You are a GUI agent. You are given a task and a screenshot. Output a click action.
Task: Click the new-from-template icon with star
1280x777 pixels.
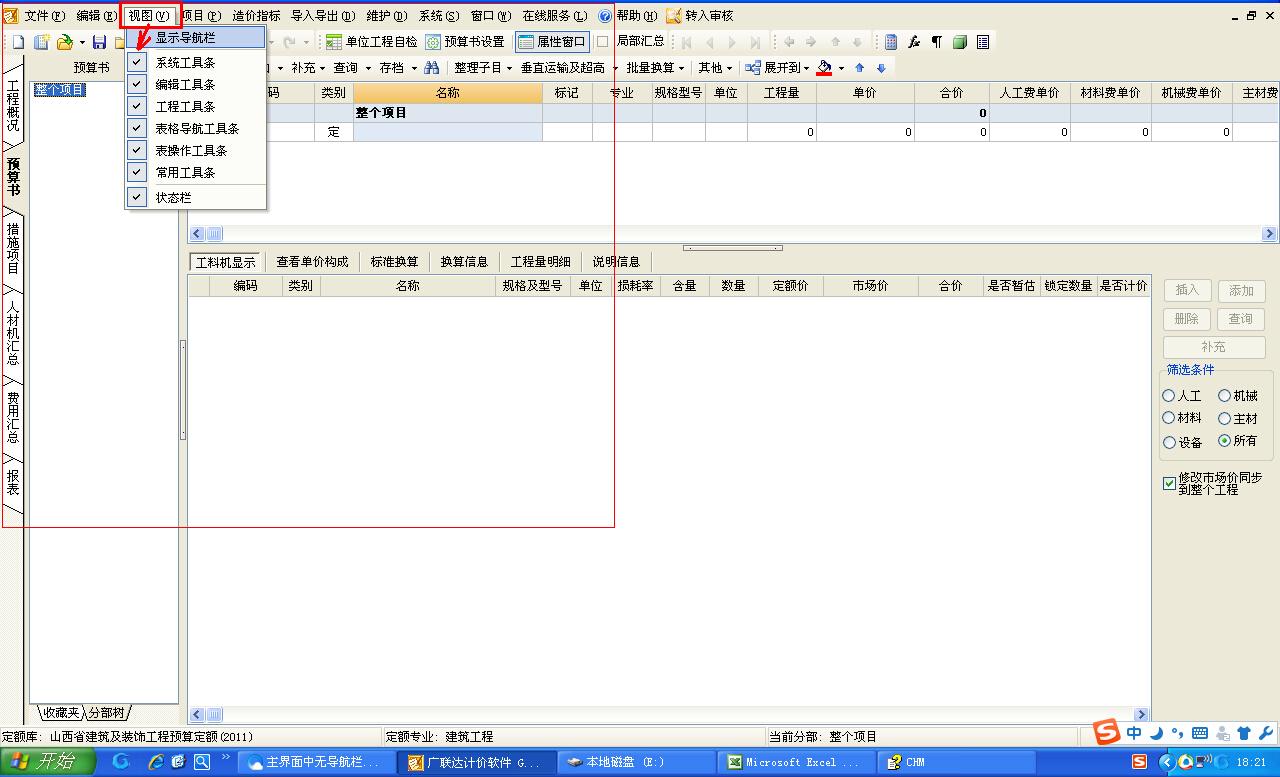pyautogui.click(x=41, y=42)
